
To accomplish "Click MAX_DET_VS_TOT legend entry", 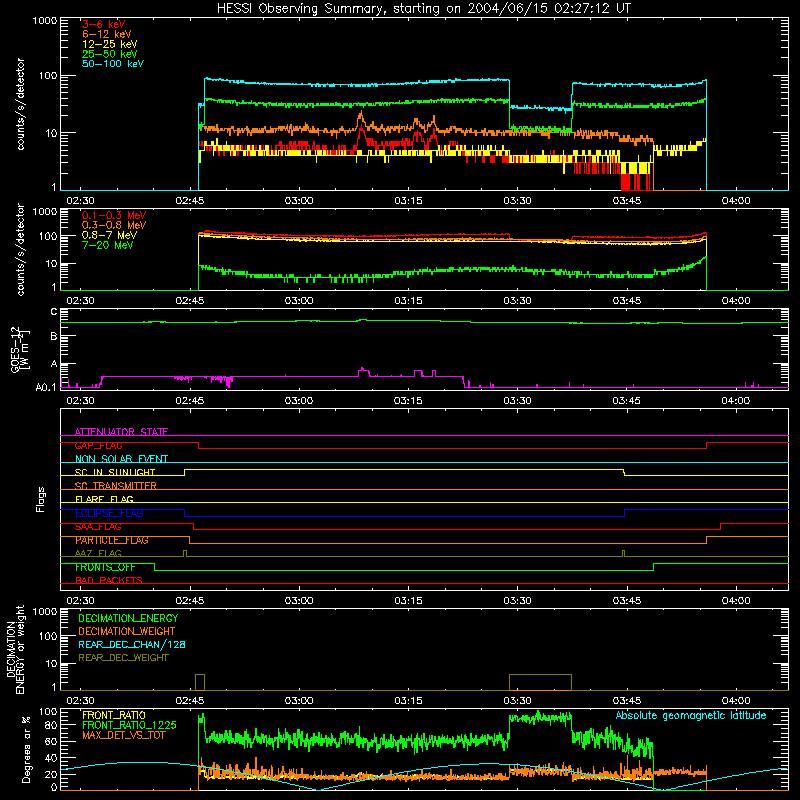I will pyautogui.click(x=123, y=735).
